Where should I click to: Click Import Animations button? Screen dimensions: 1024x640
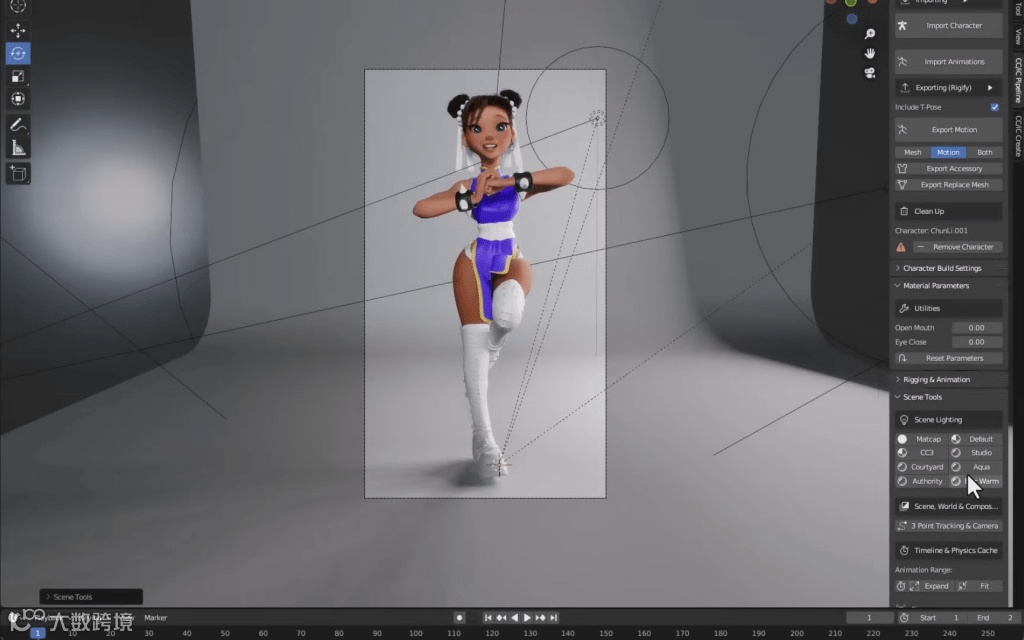[x=948, y=62]
